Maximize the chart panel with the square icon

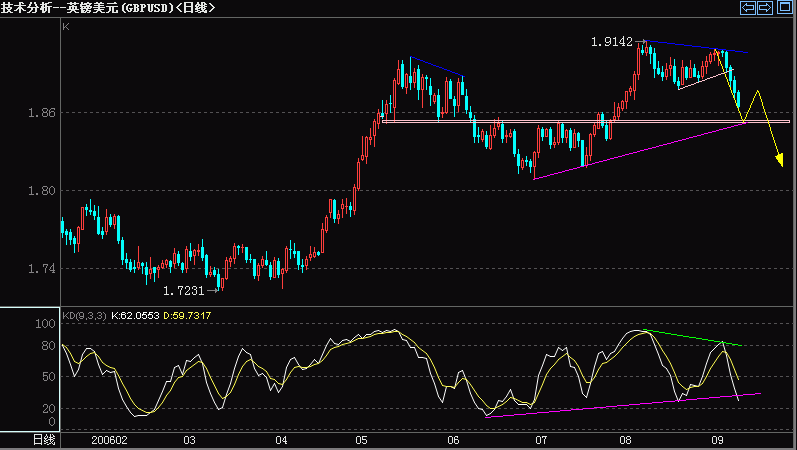[x=785, y=8]
